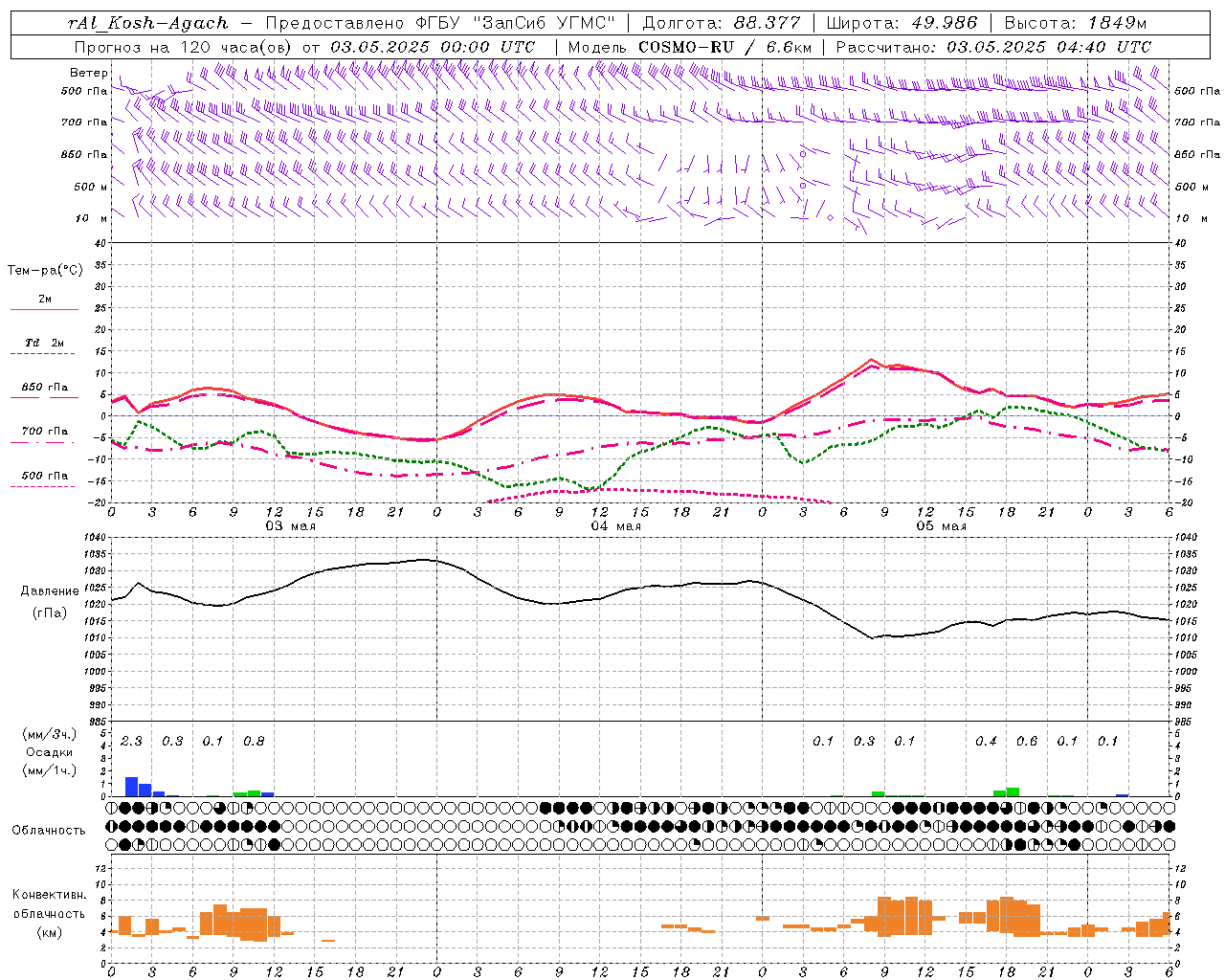Click the (мм/3ч.) units label
This screenshot has width=1225, height=980.
click(49, 734)
